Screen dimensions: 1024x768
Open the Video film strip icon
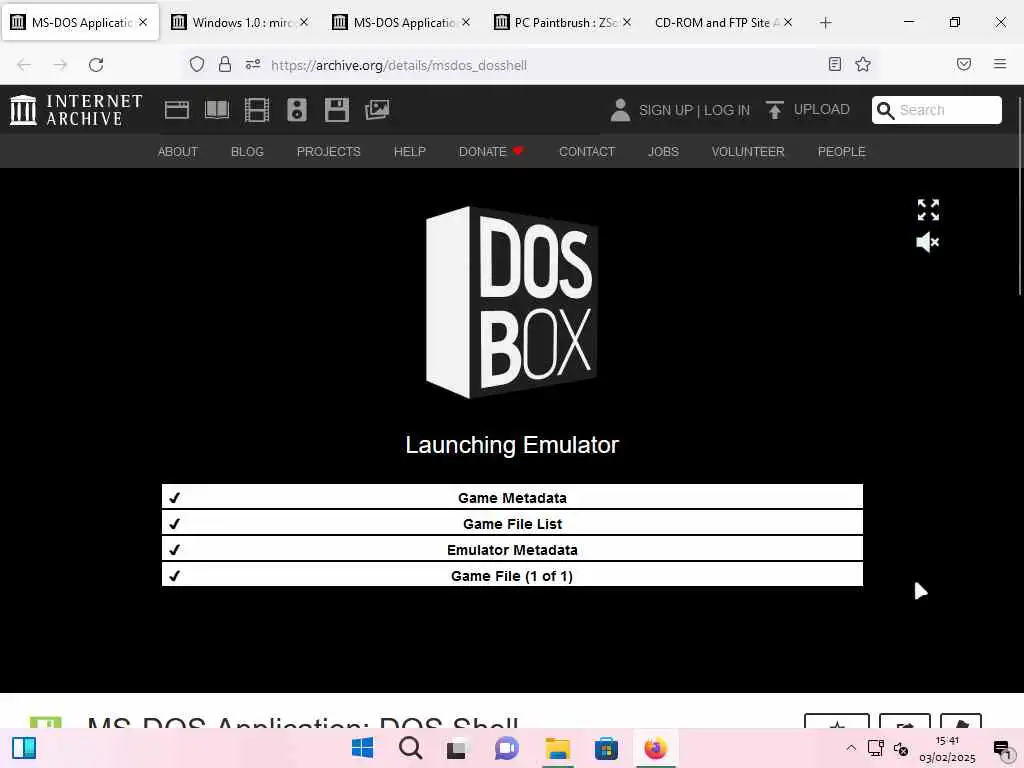(257, 110)
